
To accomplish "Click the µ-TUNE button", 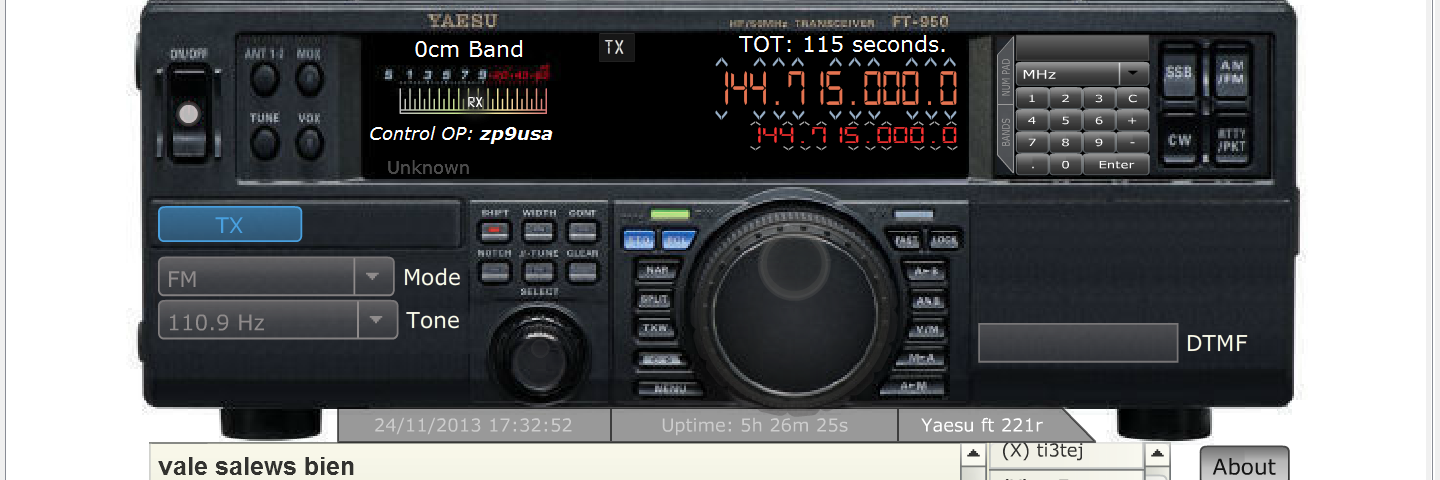I will [539, 270].
